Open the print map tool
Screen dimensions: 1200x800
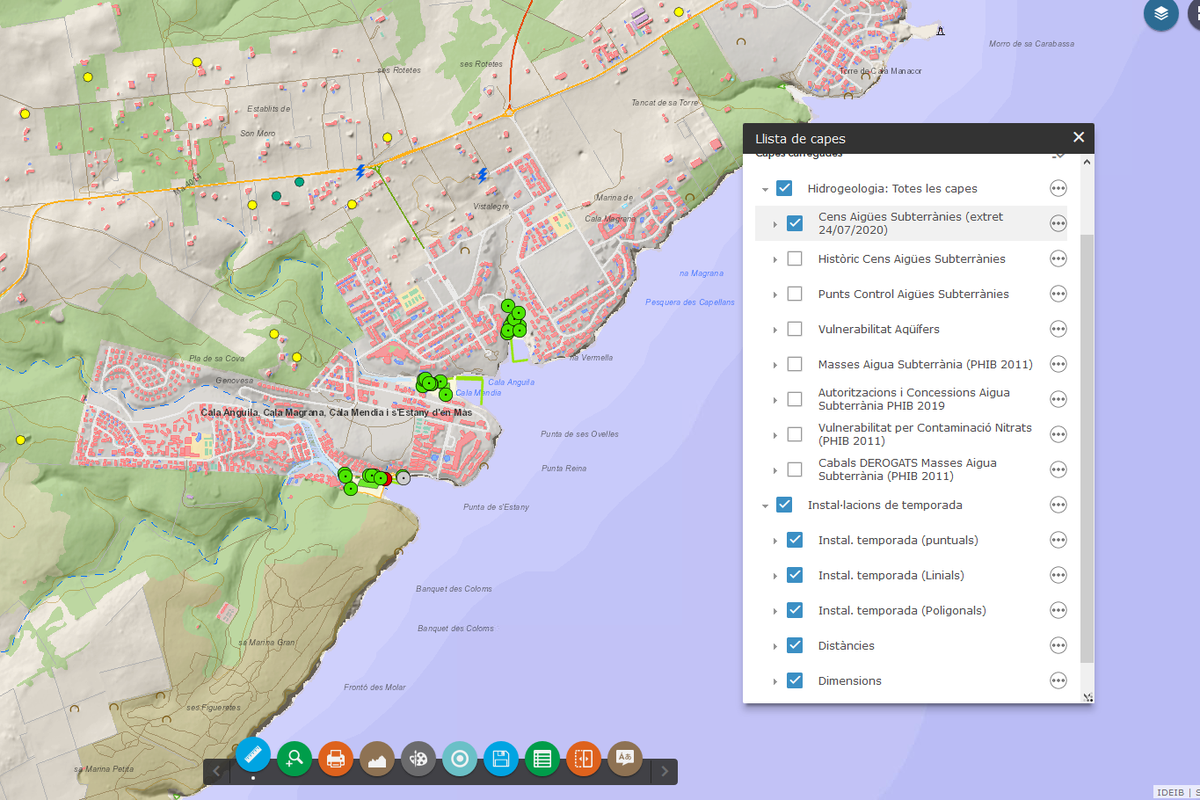336,759
